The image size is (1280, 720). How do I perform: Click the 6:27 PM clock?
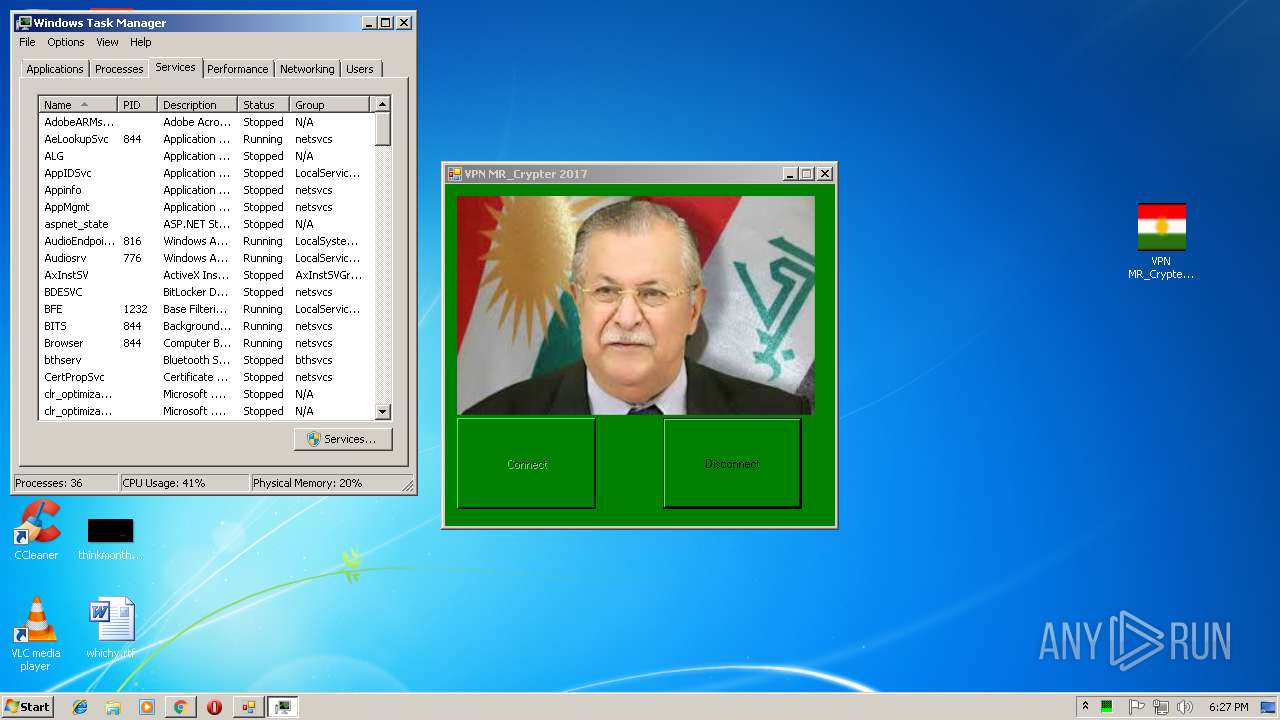click(1228, 707)
